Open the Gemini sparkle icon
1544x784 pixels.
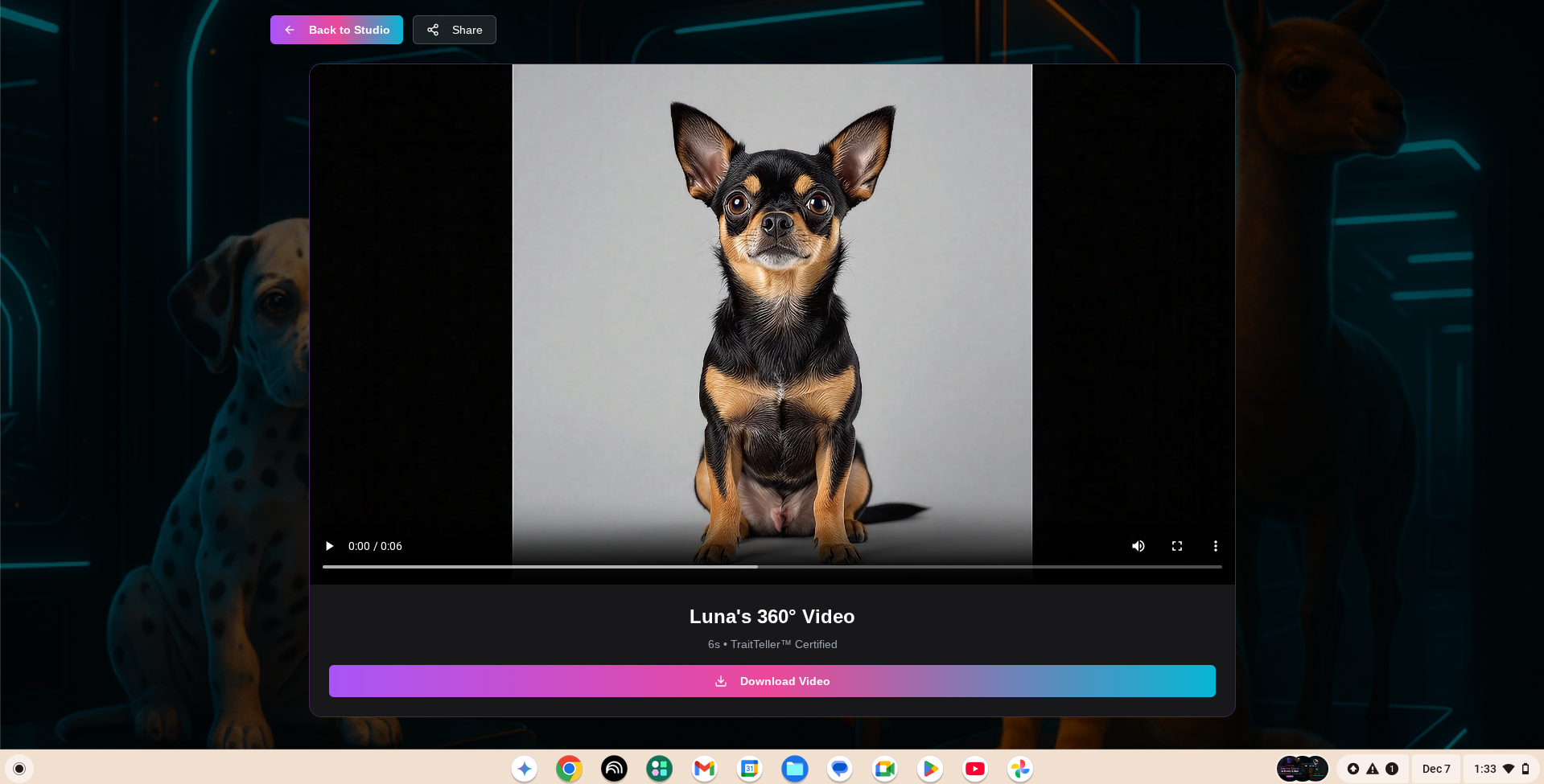(x=524, y=769)
